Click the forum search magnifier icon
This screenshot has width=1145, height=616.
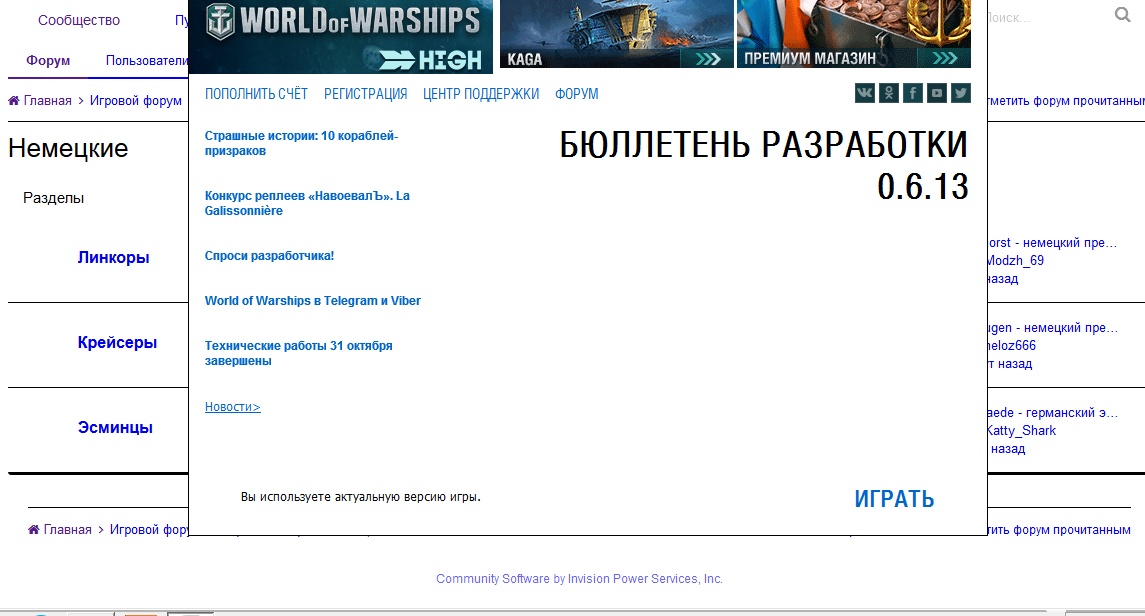coord(1122,15)
